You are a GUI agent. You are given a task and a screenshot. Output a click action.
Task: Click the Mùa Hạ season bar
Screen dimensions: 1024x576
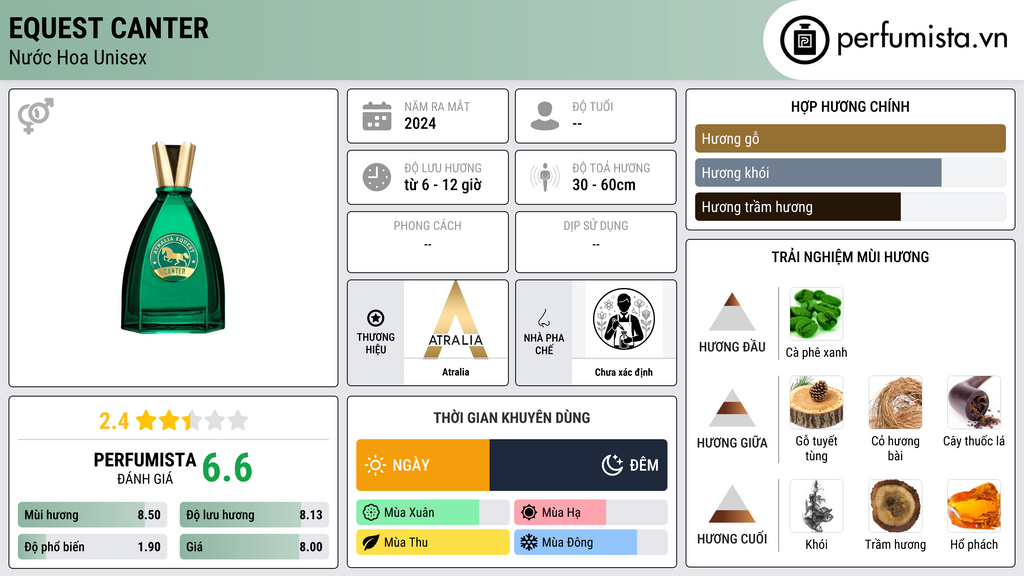(590, 513)
